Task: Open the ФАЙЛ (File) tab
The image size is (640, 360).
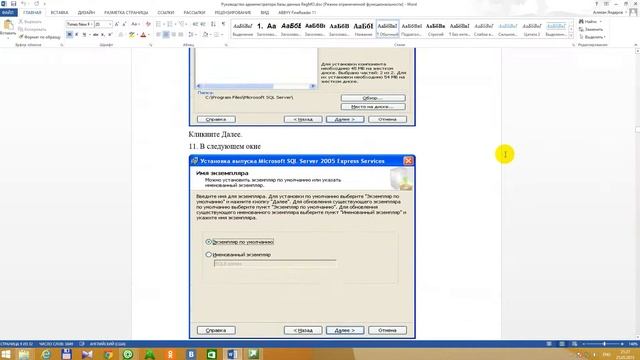Action: (x=8, y=13)
